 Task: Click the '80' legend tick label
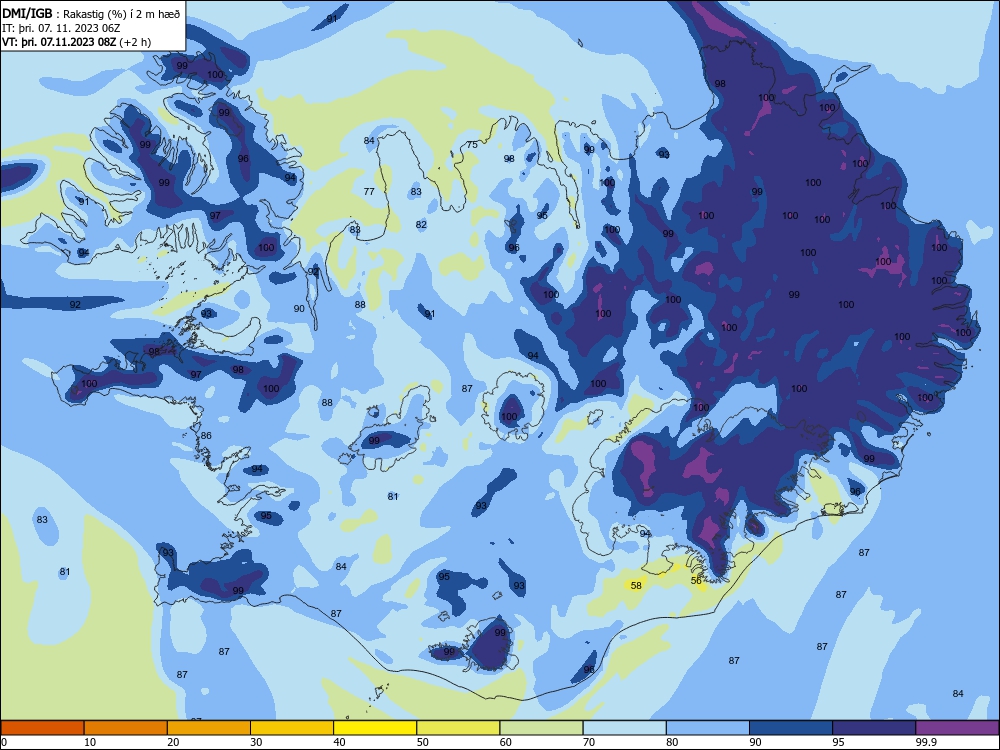point(672,742)
